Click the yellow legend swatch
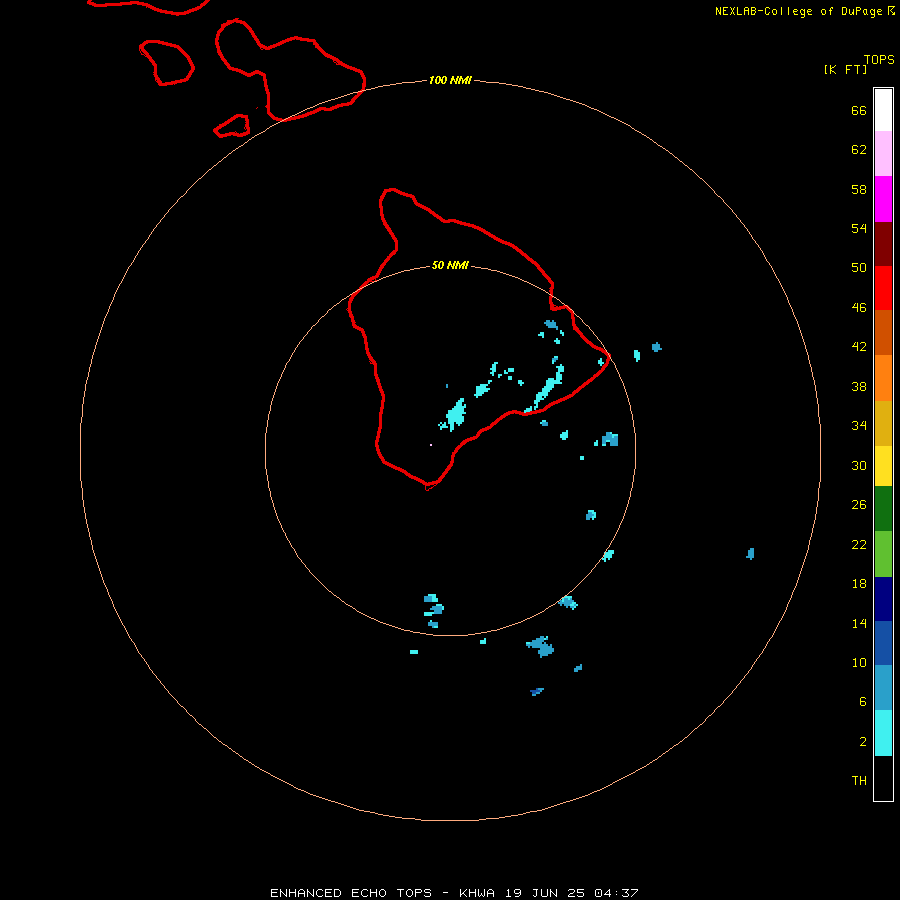900x900 pixels. tap(883, 466)
